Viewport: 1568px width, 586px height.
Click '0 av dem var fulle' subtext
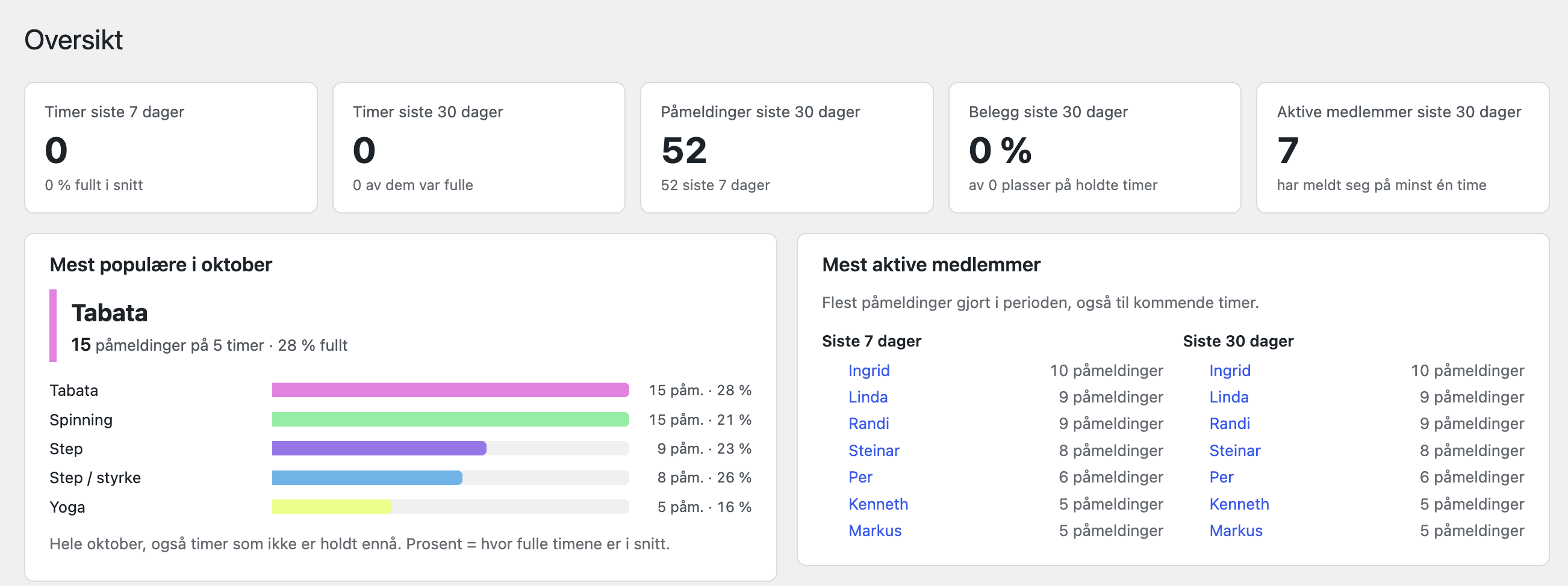412,185
